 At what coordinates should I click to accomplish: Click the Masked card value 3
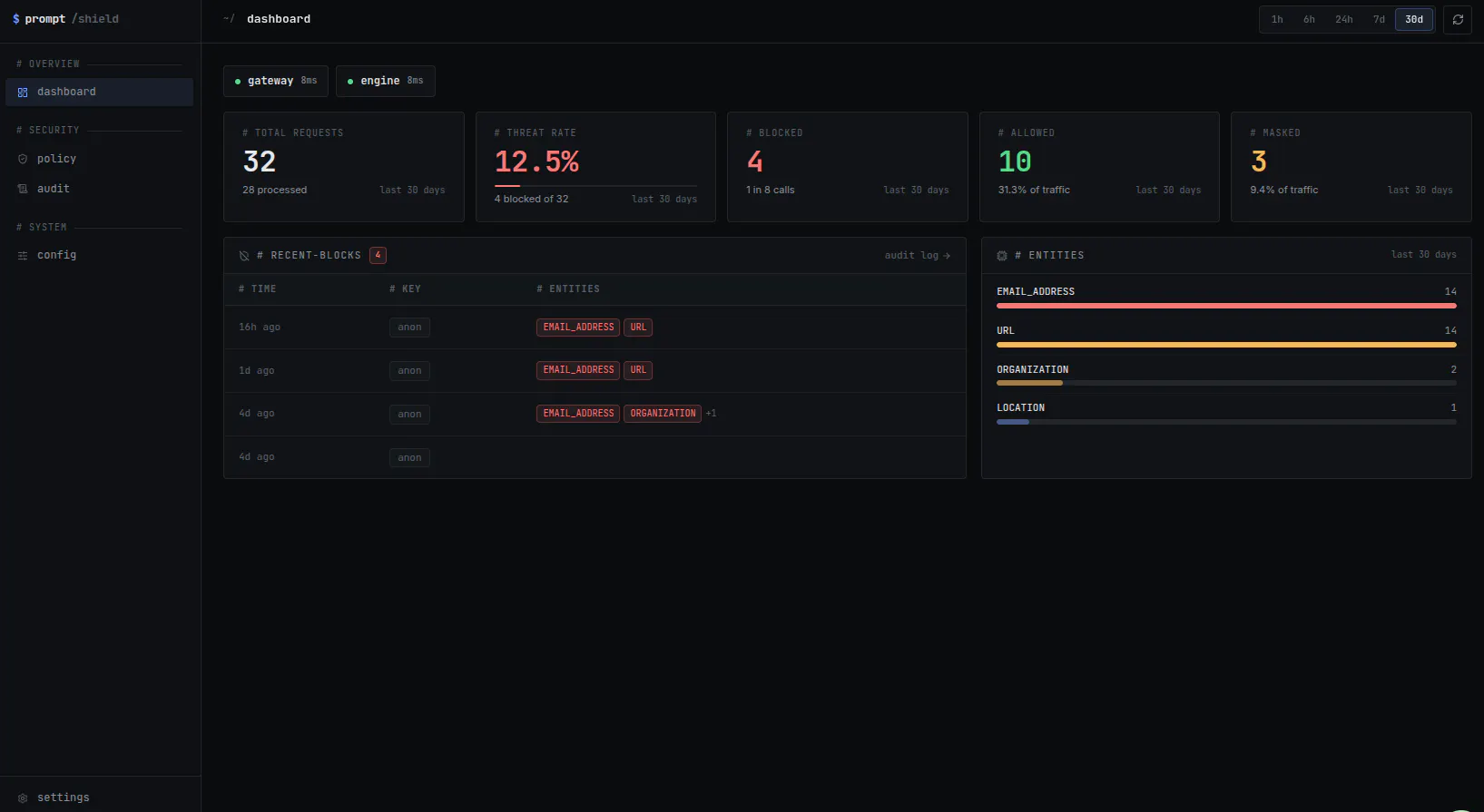[1259, 162]
